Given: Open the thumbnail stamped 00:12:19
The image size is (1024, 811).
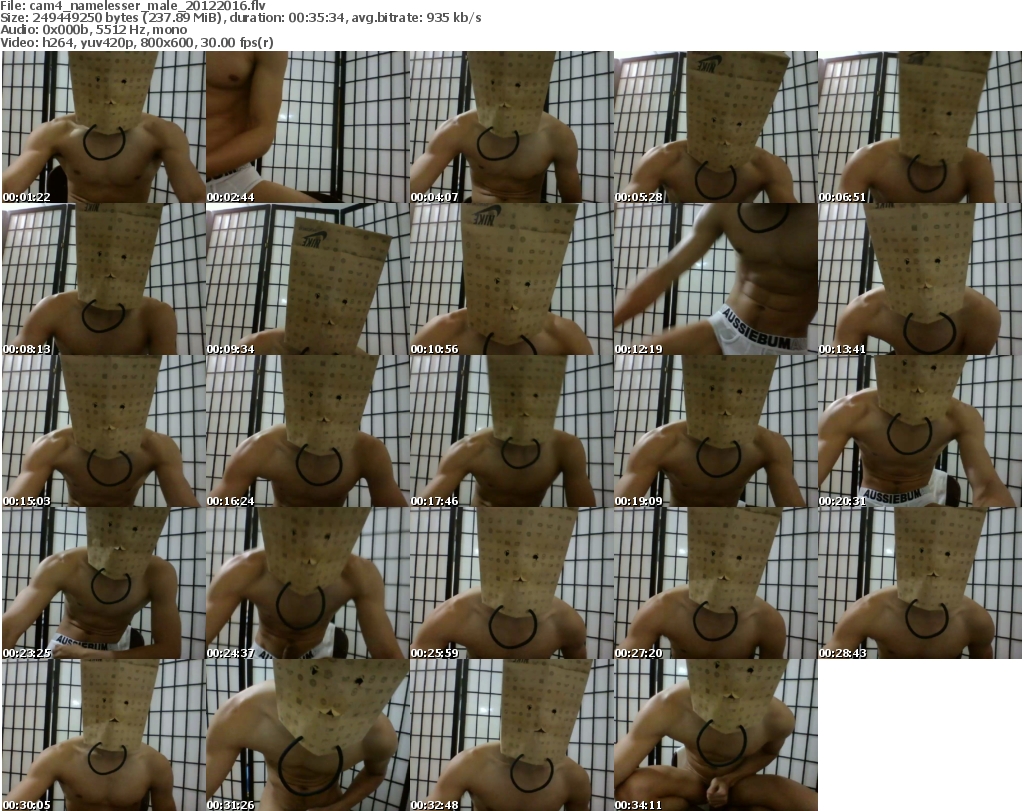Looking at the screenshot, I should pos(715,279).
